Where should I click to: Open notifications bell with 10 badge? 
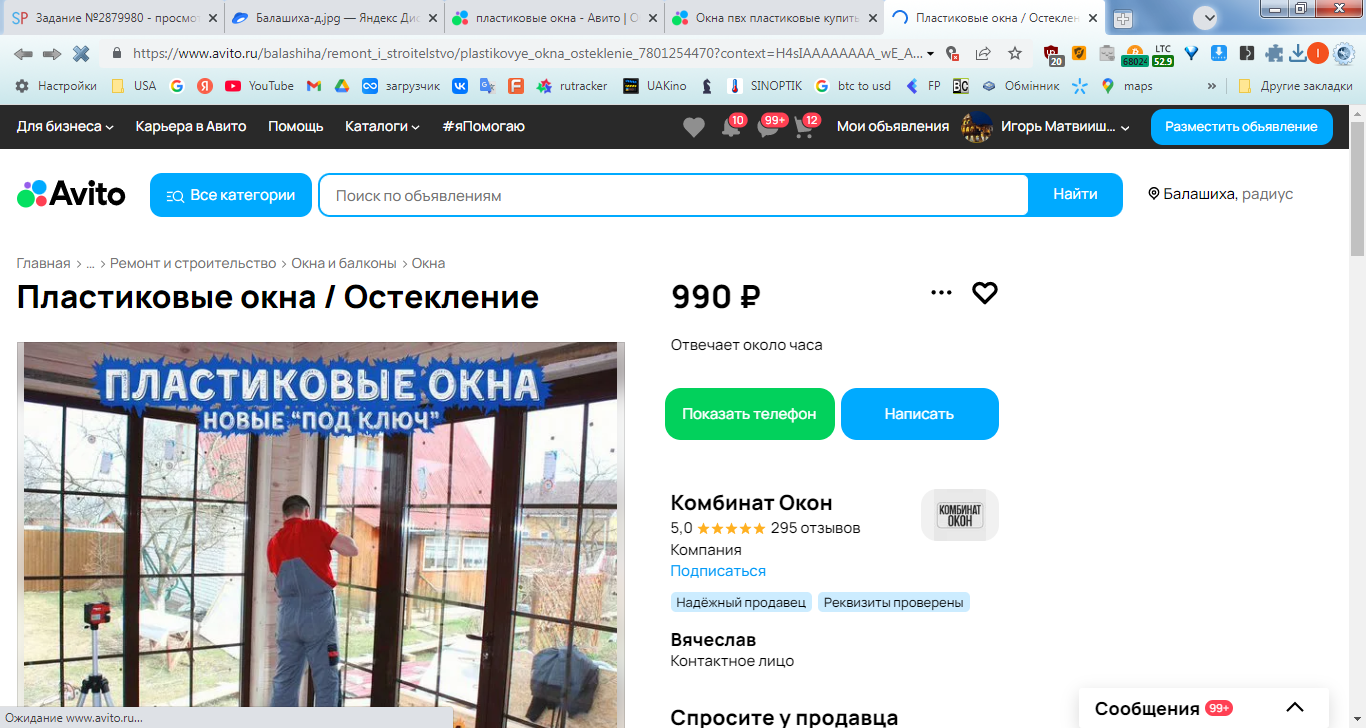731,128
